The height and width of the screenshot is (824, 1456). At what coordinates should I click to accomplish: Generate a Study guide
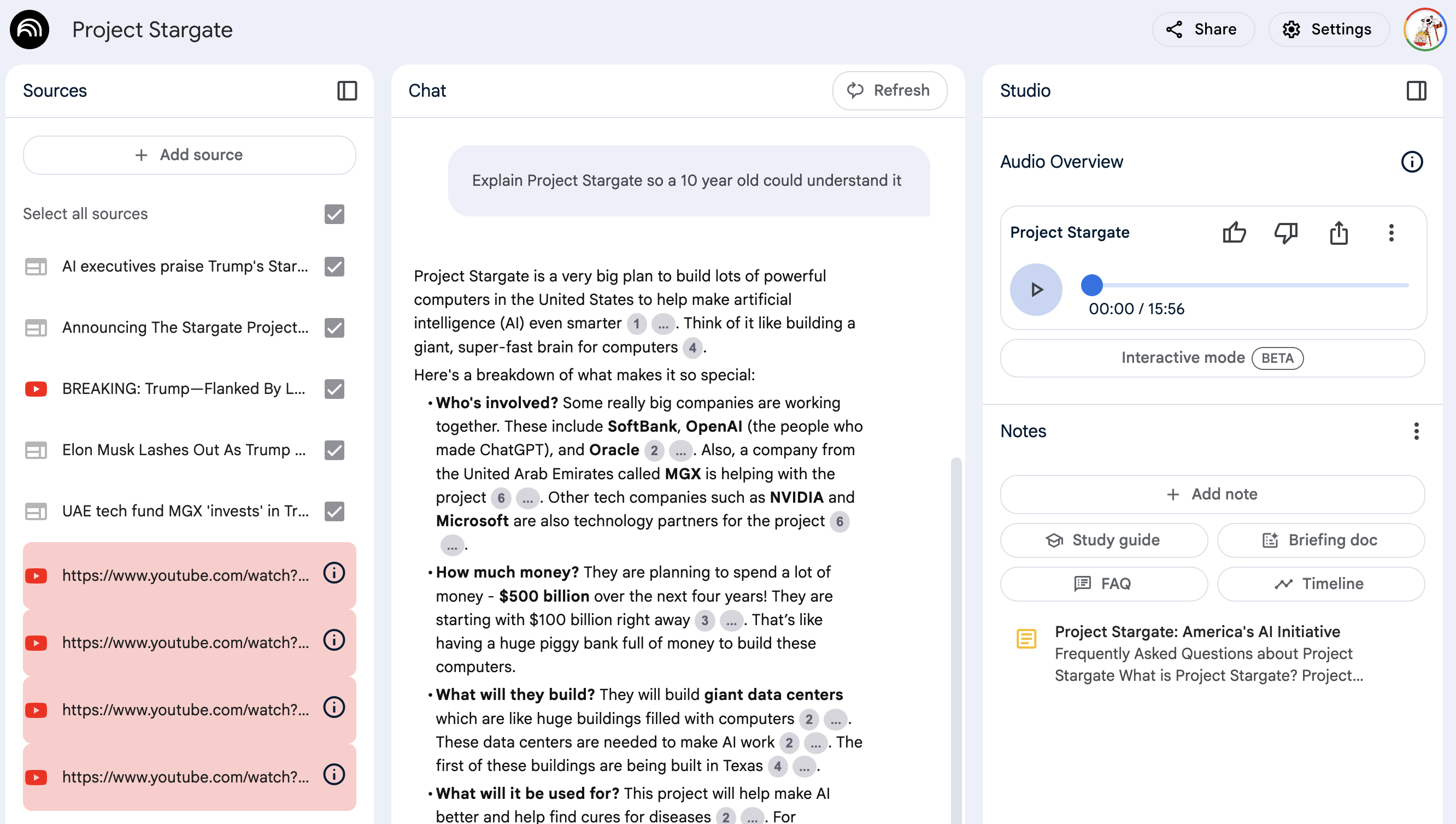click(1103, 540)
